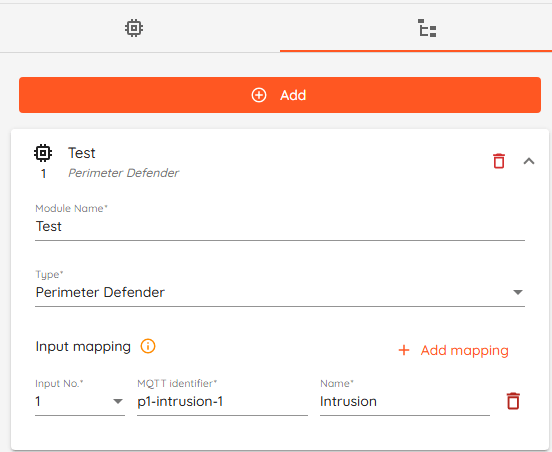
Task: Show Input mapping info tooltip icon
Action: click(148, 346)
